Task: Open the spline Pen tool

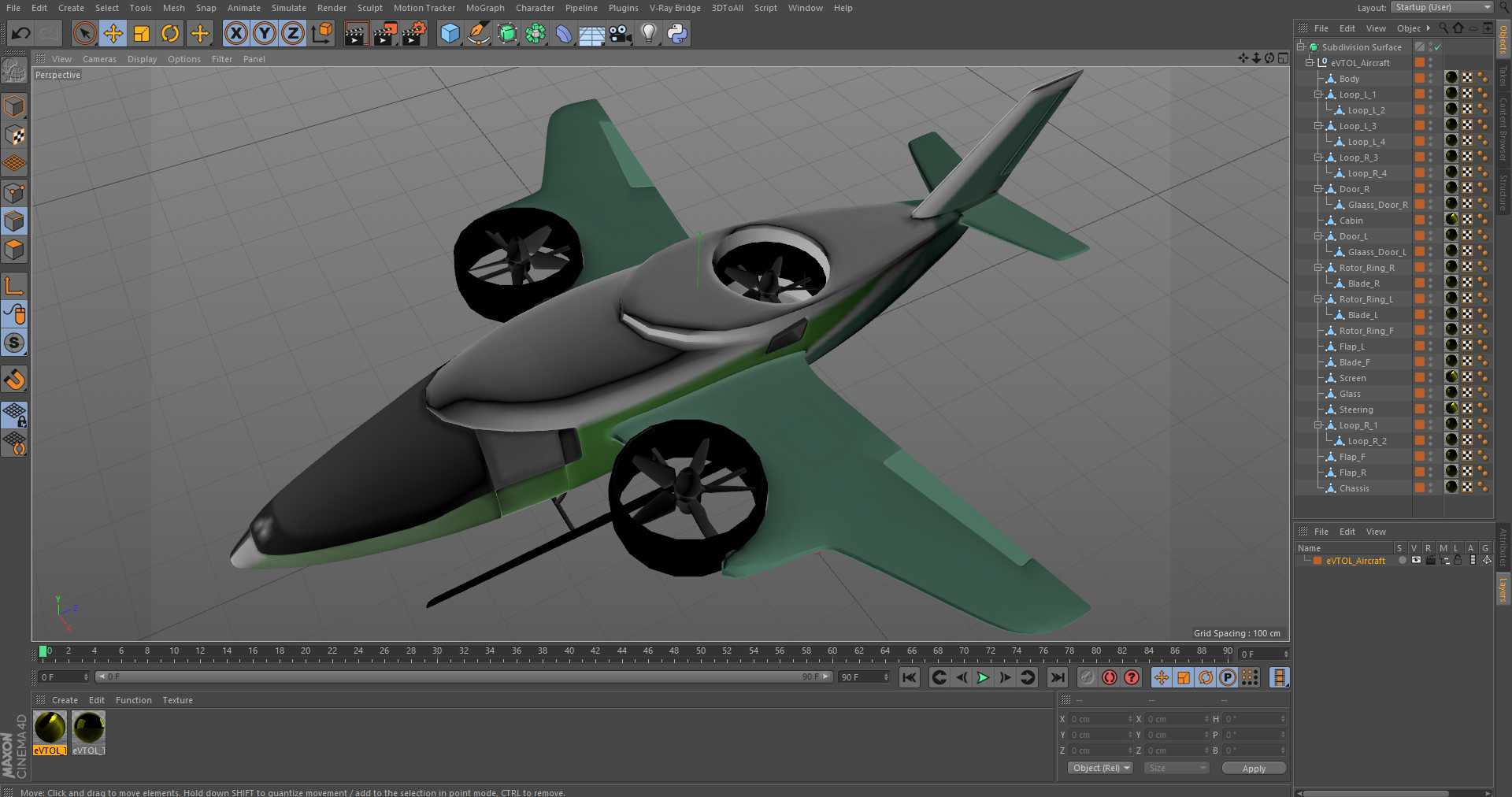Action: coord(478,33)
